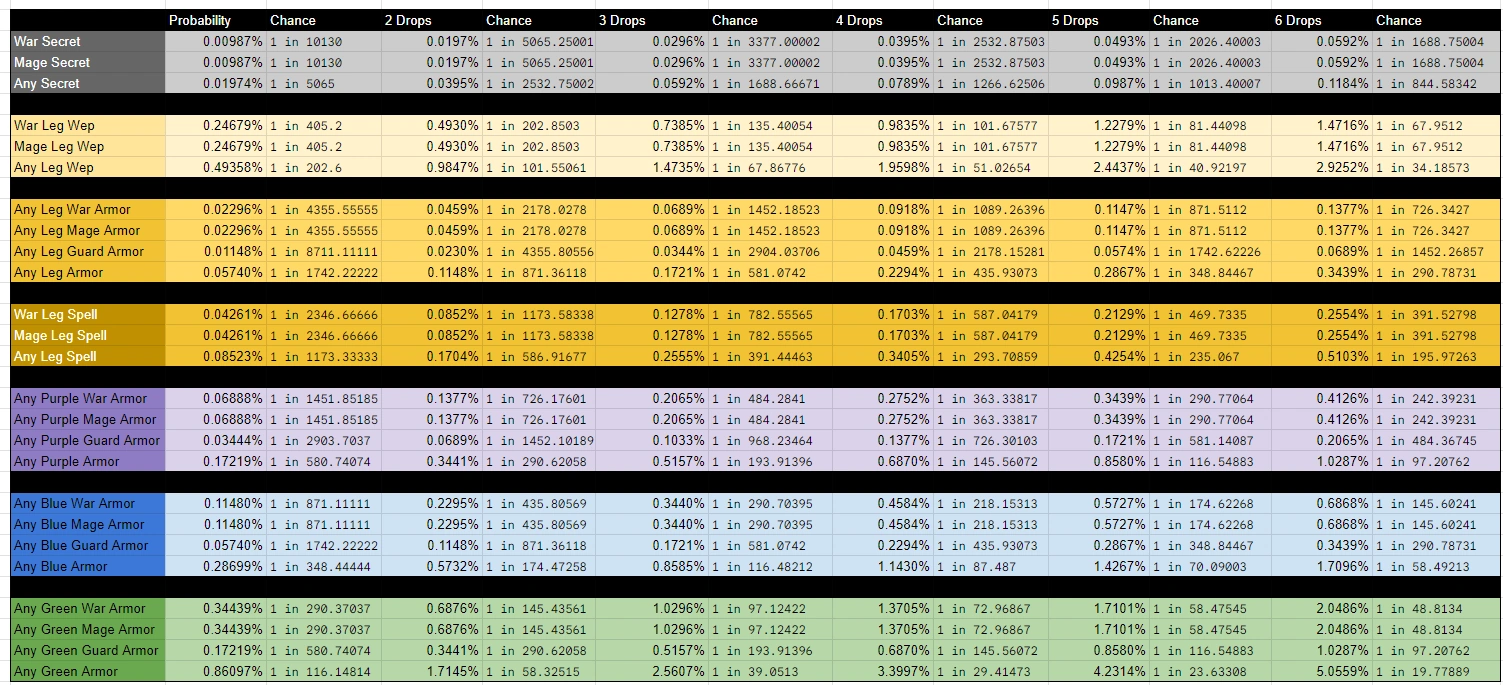Select the cell reading 1 in 19.77889
The height and width of the screenshot is (685, 1503).
[1423, 671]
